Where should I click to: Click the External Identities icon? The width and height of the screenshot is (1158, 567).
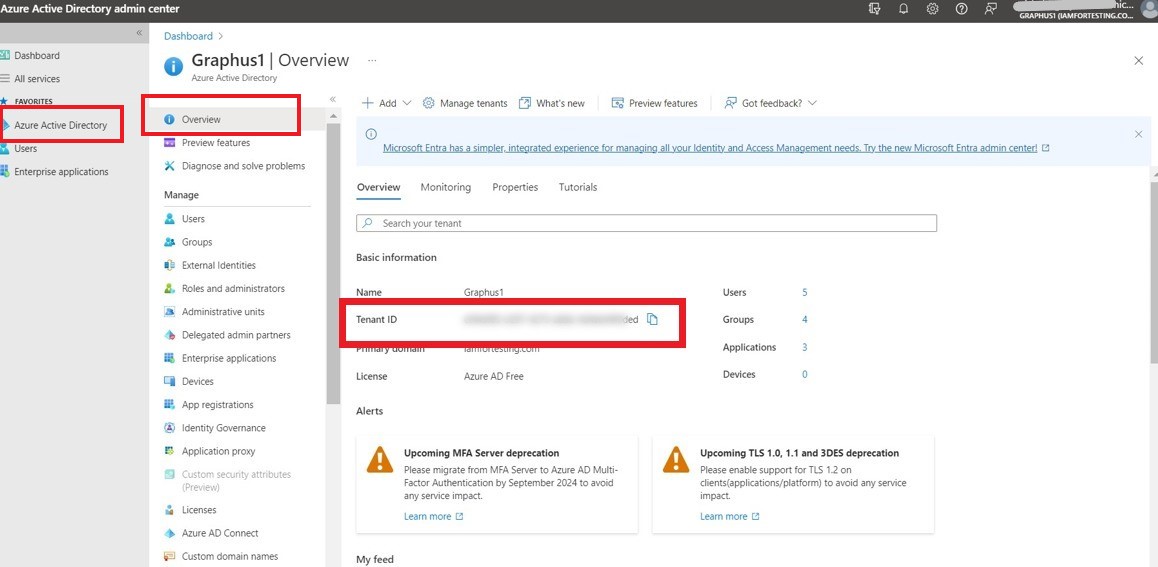coord(169,265)
